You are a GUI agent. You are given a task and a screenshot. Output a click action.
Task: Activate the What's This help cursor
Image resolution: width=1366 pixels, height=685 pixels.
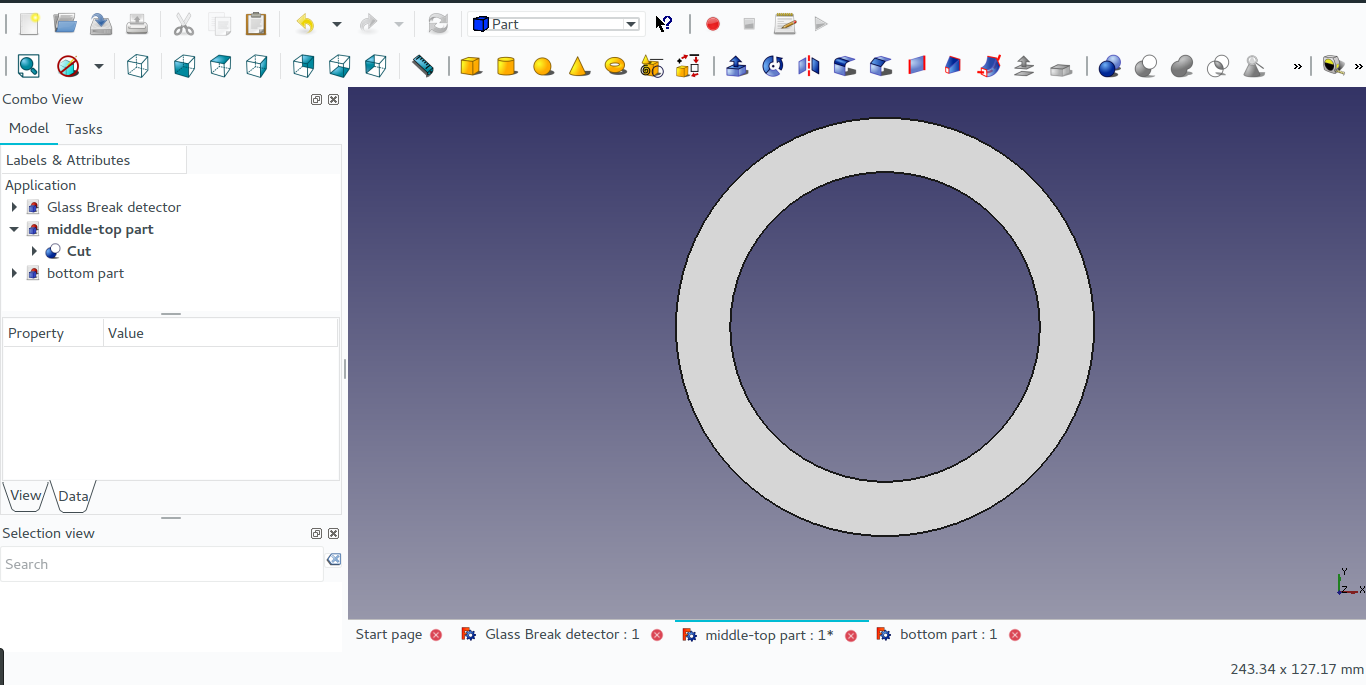pyautogui.click(x=664, y=24)
